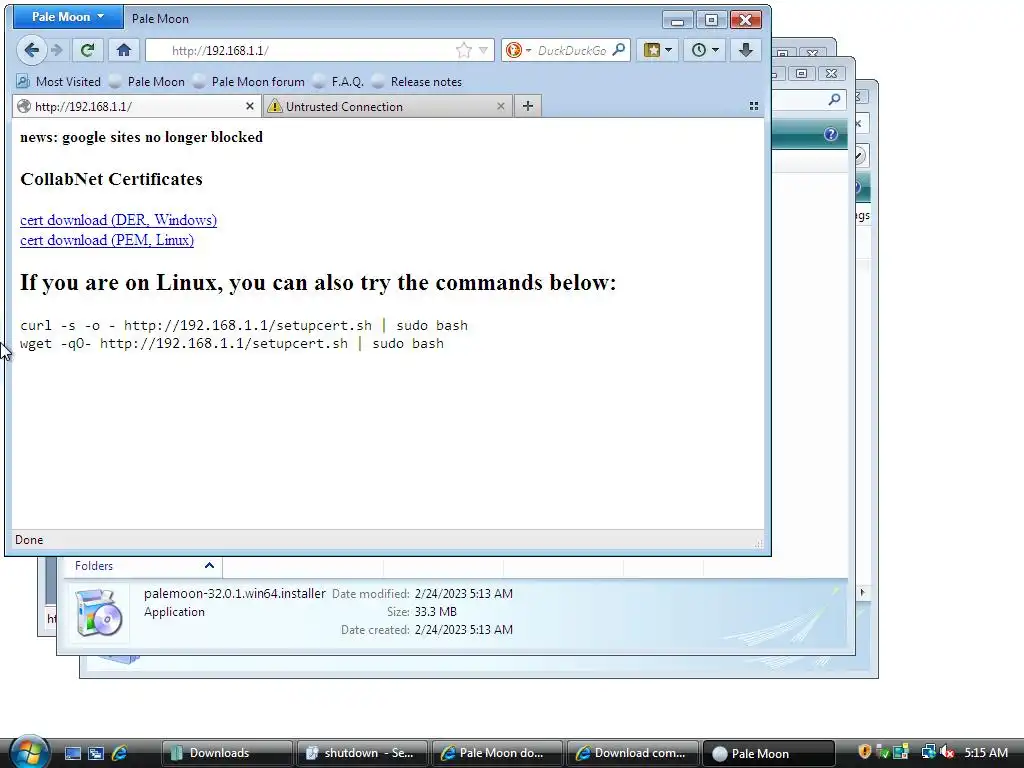Screen dimensions: 1024x768
Task: Click the Date modified value in details pane
Action: click(464, 594)
